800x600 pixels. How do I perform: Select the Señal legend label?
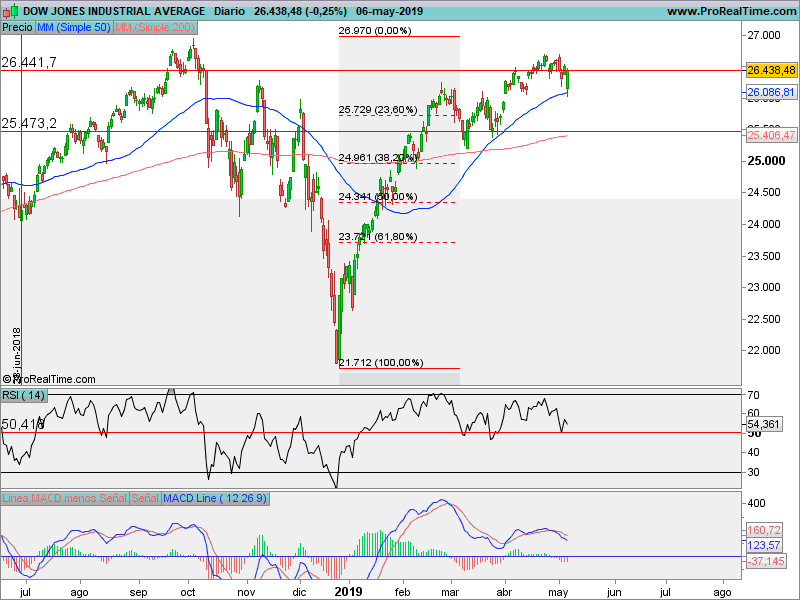pos(145,498)
